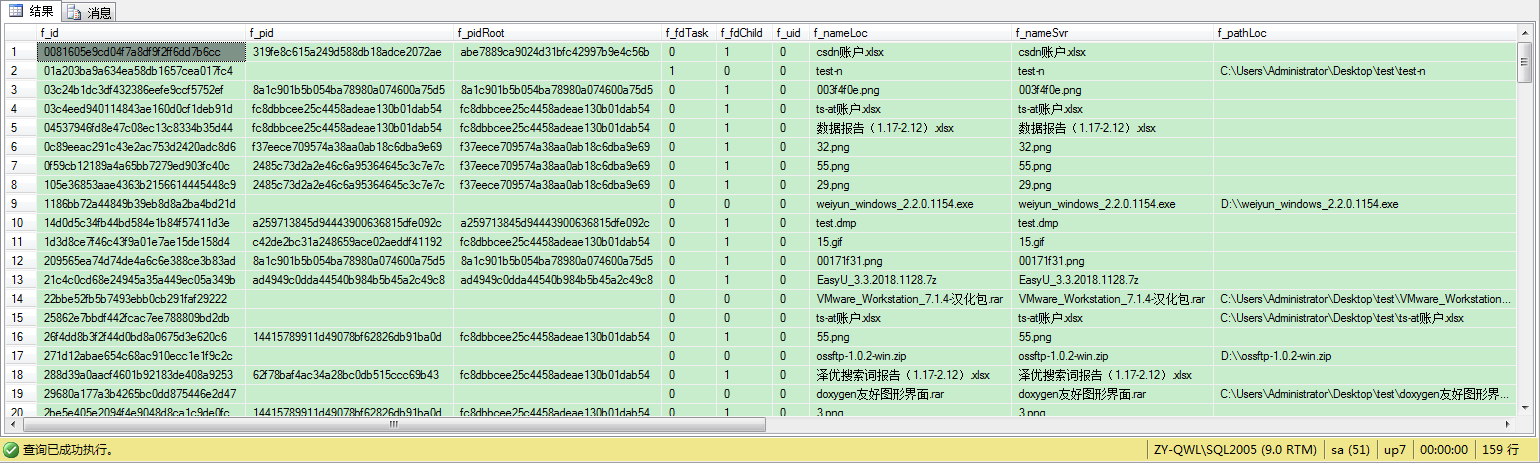
Task: Click f_nameSvr cell ts-at账户.xlsx in row 4
Action: [1114, 108]
